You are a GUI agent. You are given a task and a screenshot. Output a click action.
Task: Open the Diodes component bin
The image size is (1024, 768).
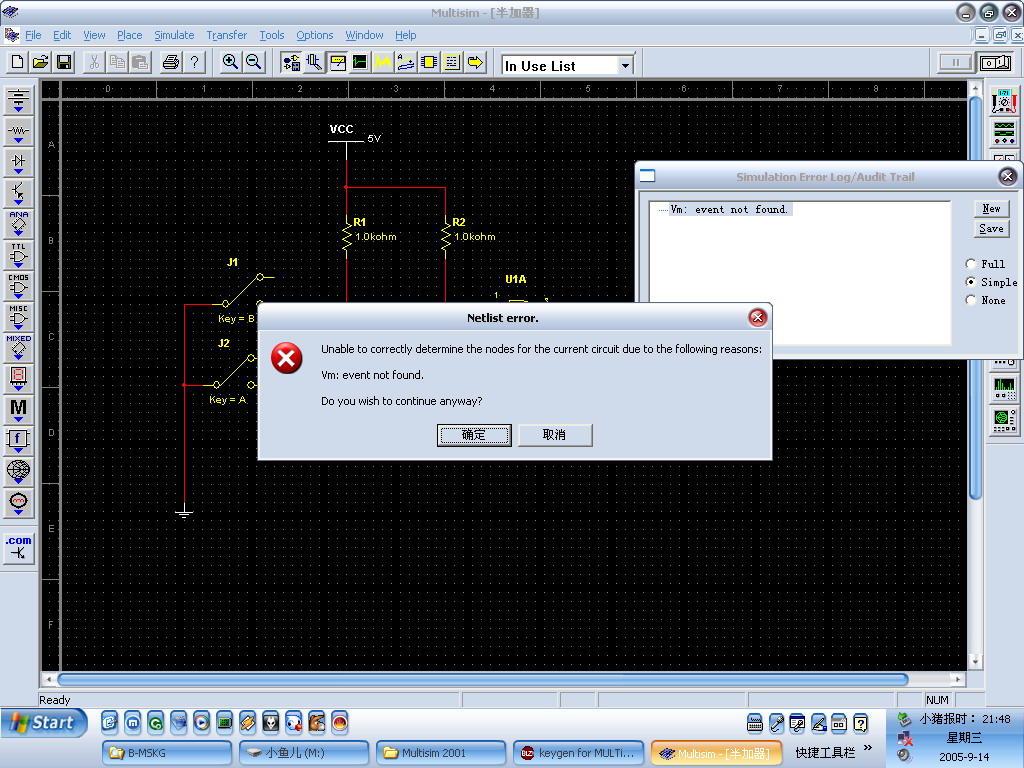point(18,162)
